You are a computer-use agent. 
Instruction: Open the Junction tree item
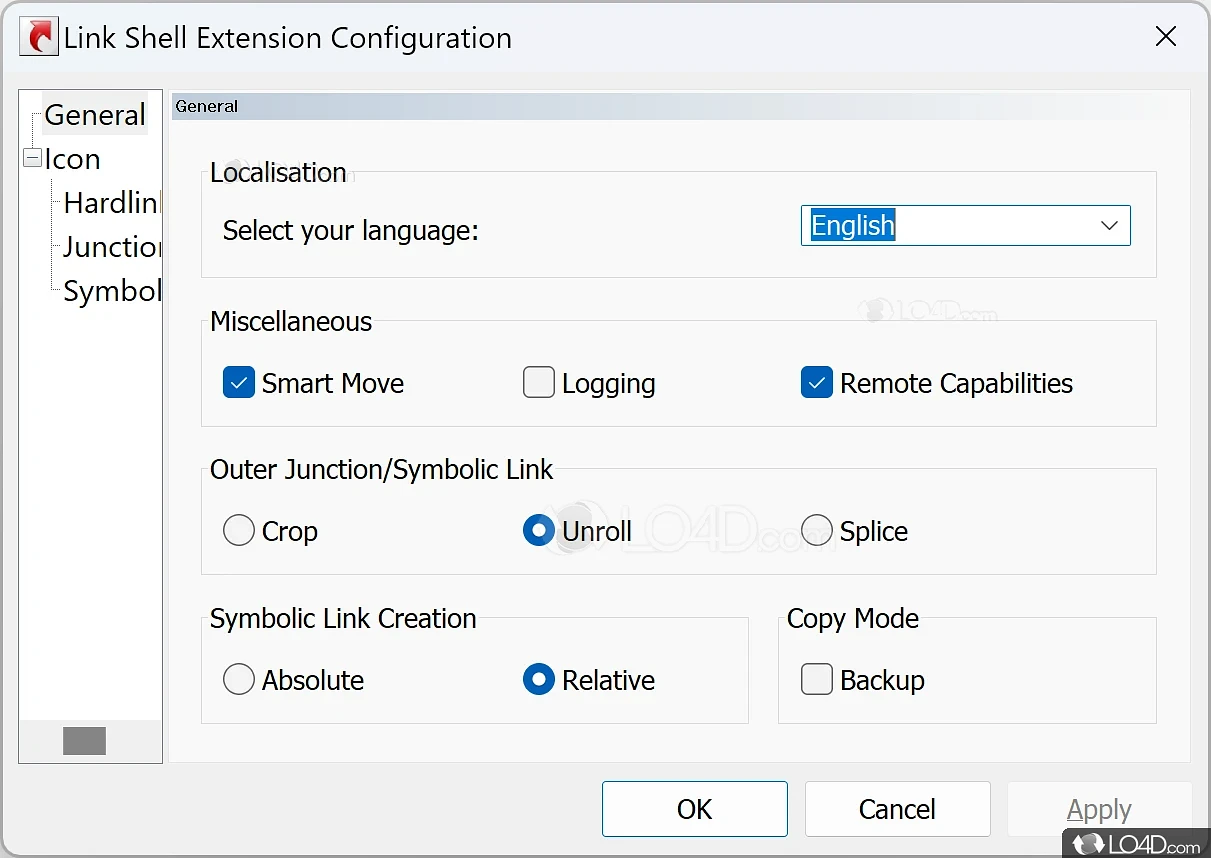(x=110, y=247)
